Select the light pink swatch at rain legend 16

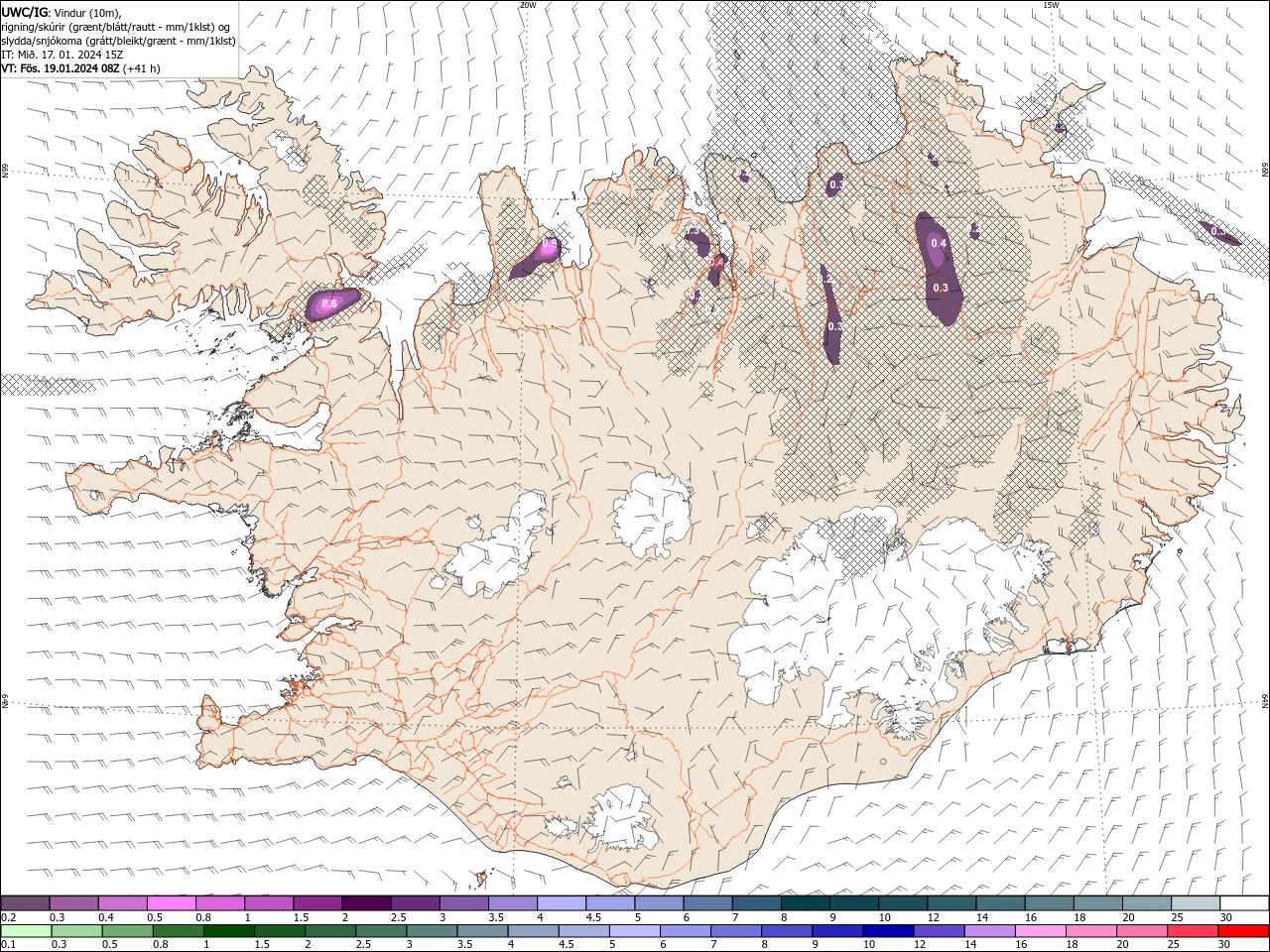coord(1039,931)
